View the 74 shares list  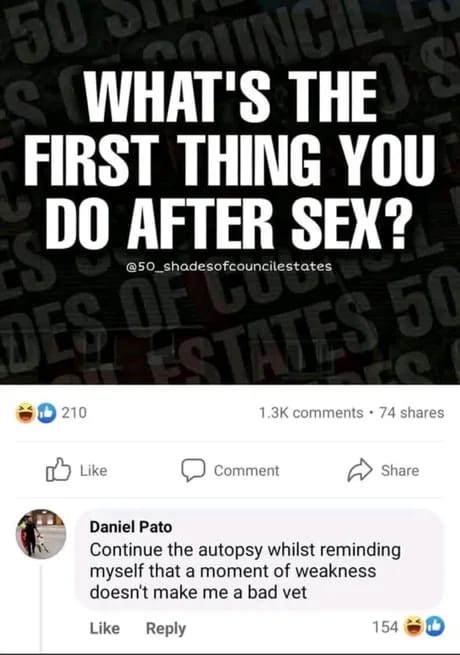pos(412,413)
